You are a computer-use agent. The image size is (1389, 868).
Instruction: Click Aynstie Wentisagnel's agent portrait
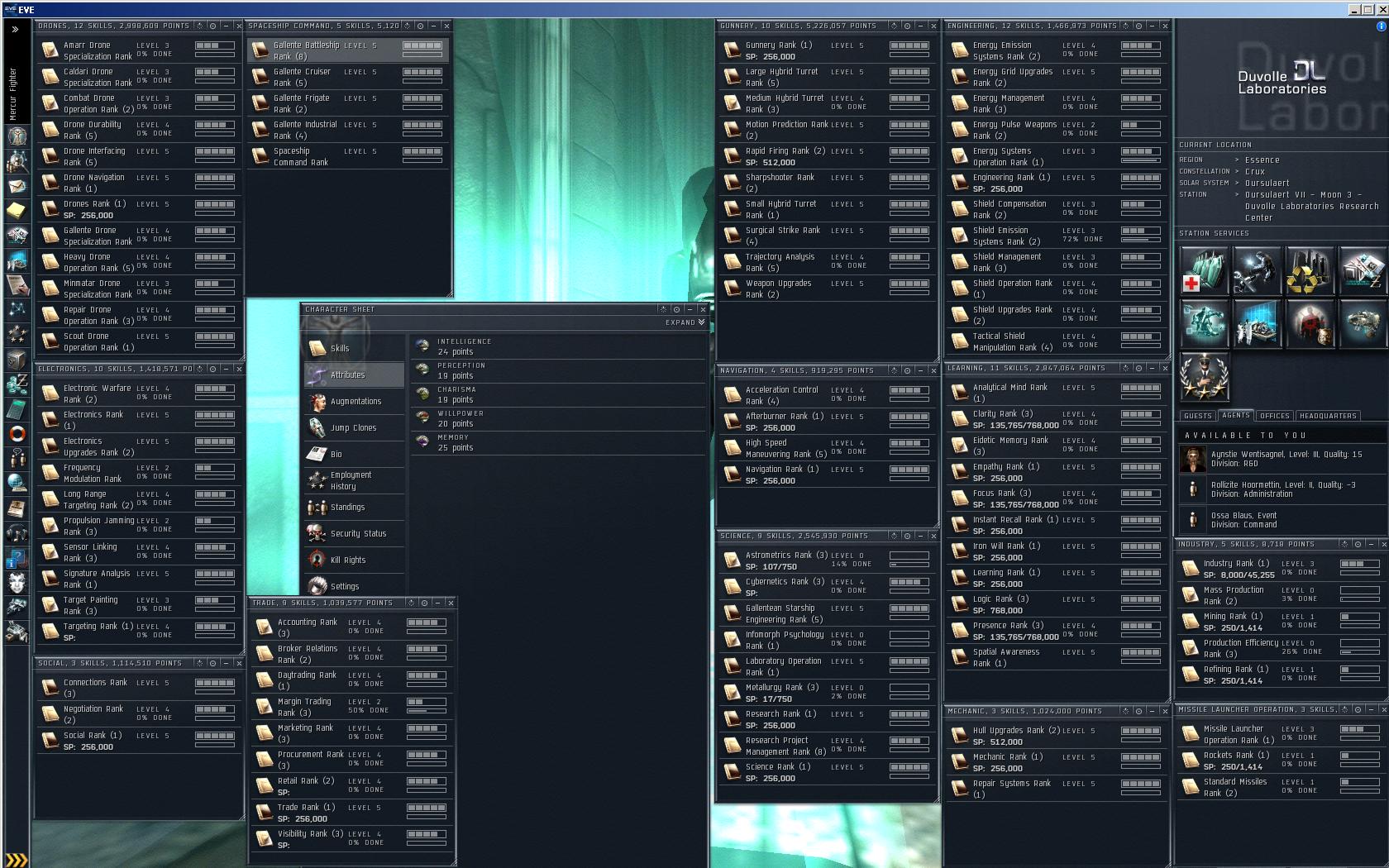click(1193, 459)
